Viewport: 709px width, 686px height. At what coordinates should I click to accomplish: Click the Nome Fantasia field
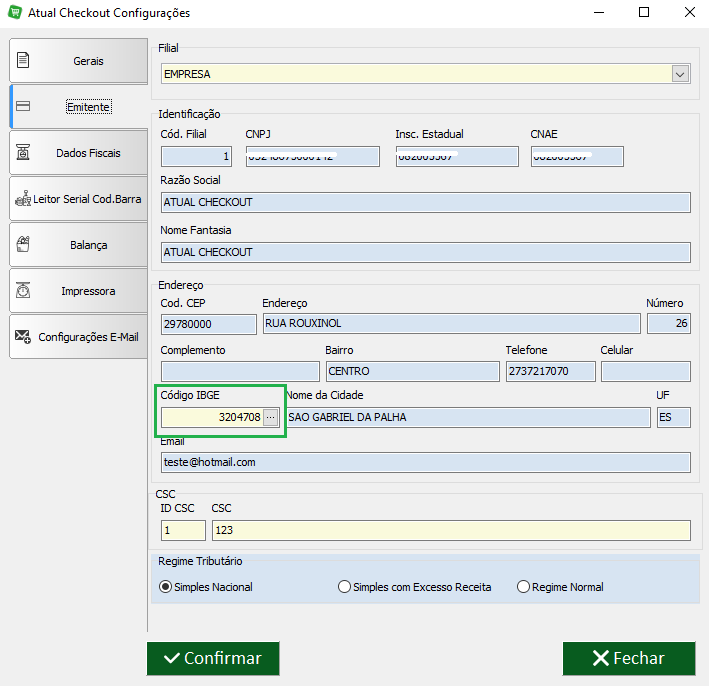tap(425, 252)
